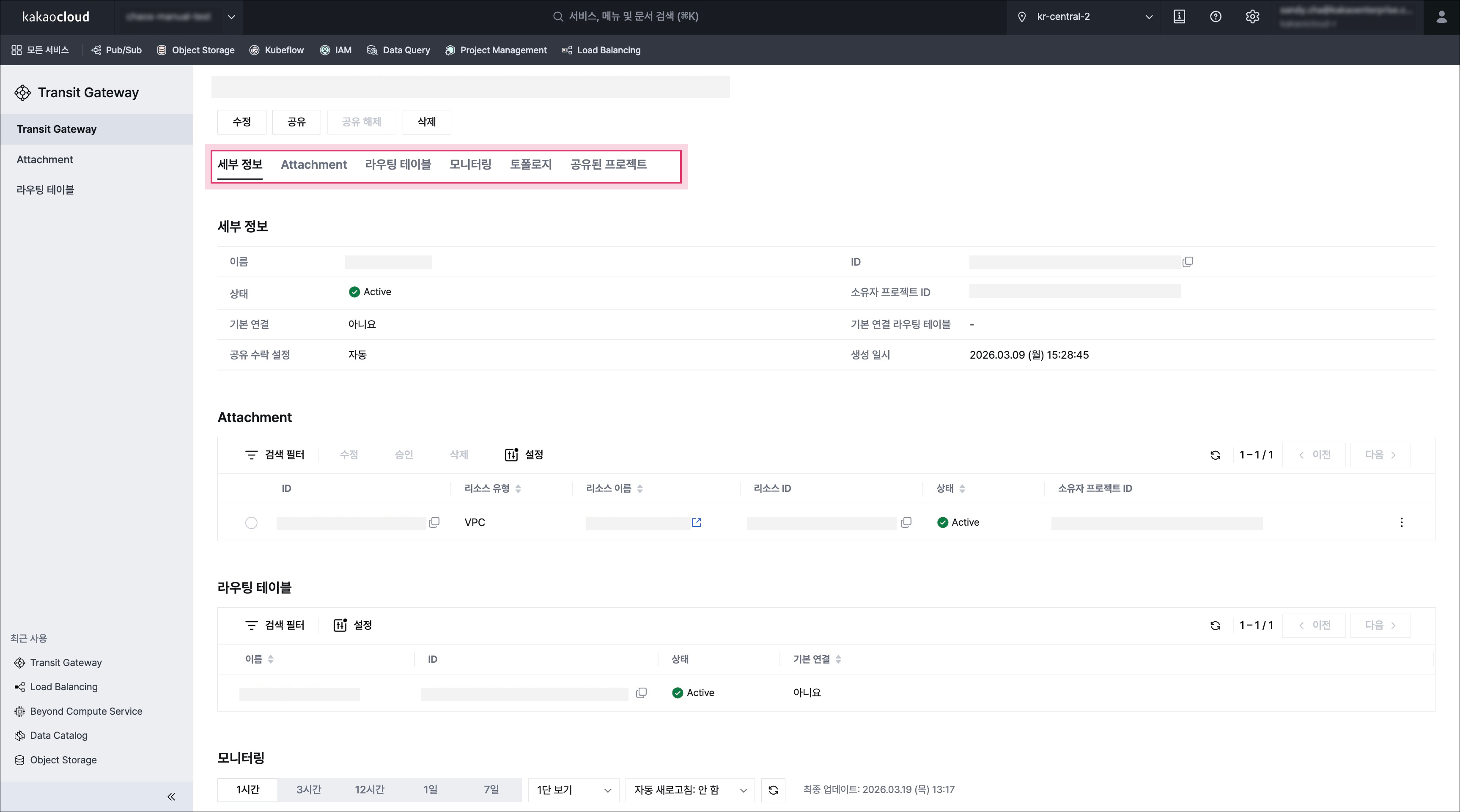Refresh the monitoring charts
The image size is (1460, 812).
click(773, 790)
